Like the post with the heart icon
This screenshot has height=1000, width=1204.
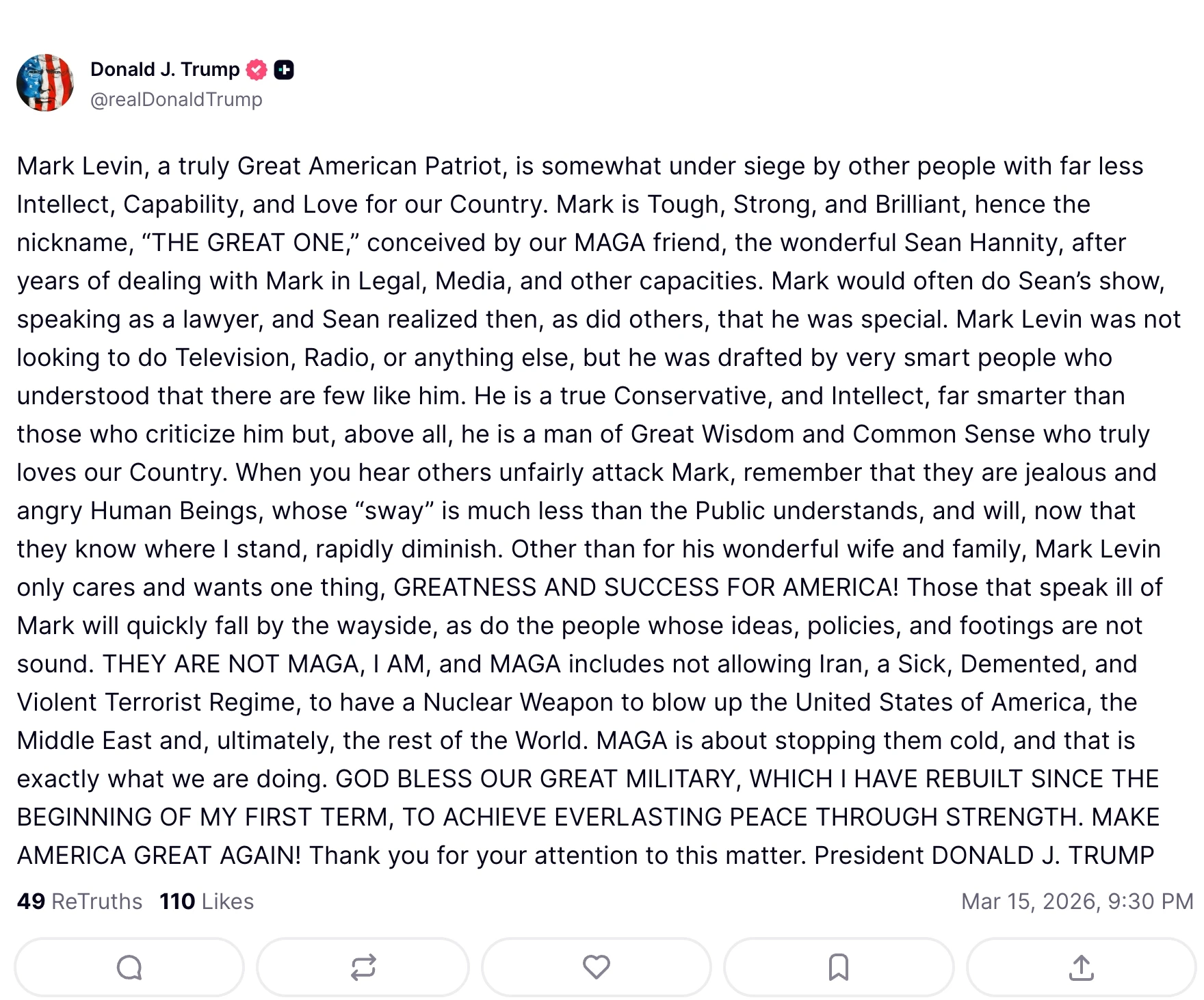point(597,967)
